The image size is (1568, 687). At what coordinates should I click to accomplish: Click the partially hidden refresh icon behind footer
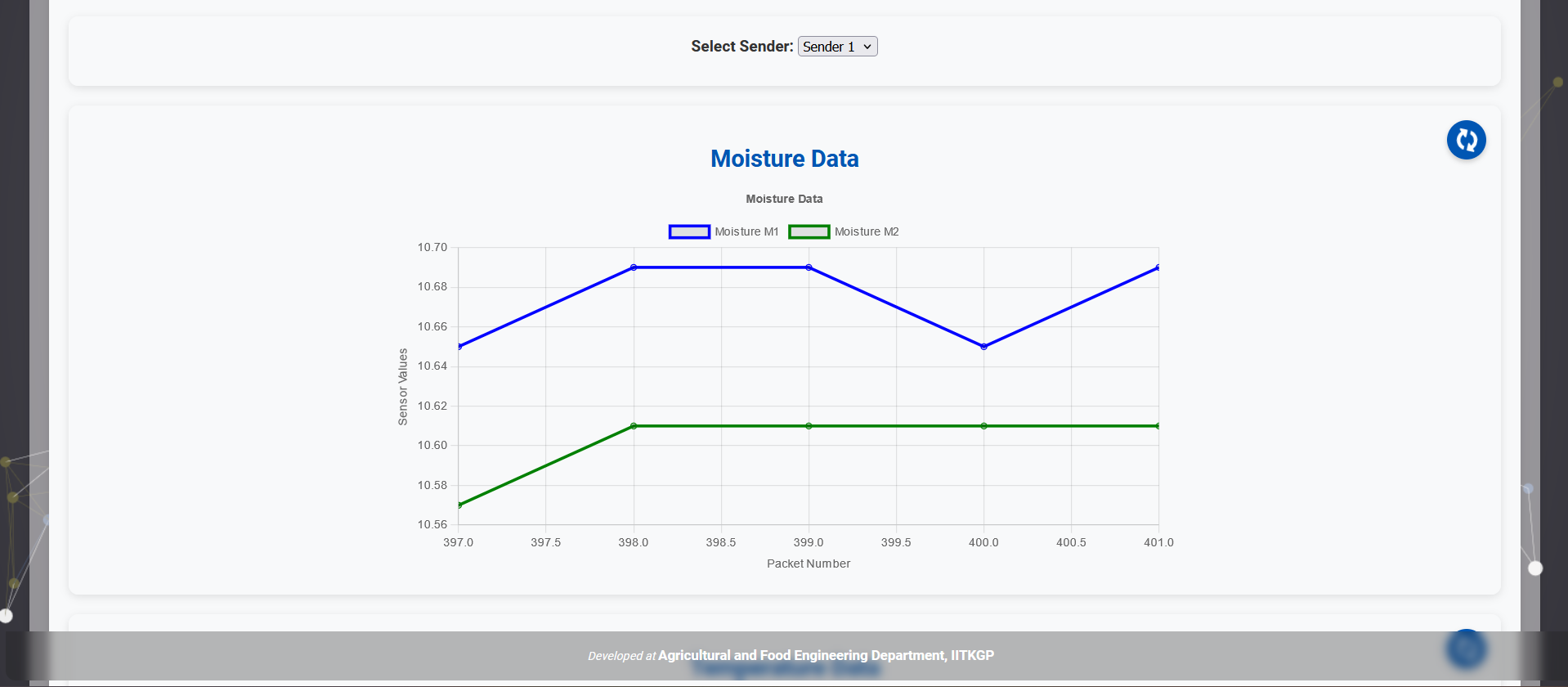[x=1466, y=649]
